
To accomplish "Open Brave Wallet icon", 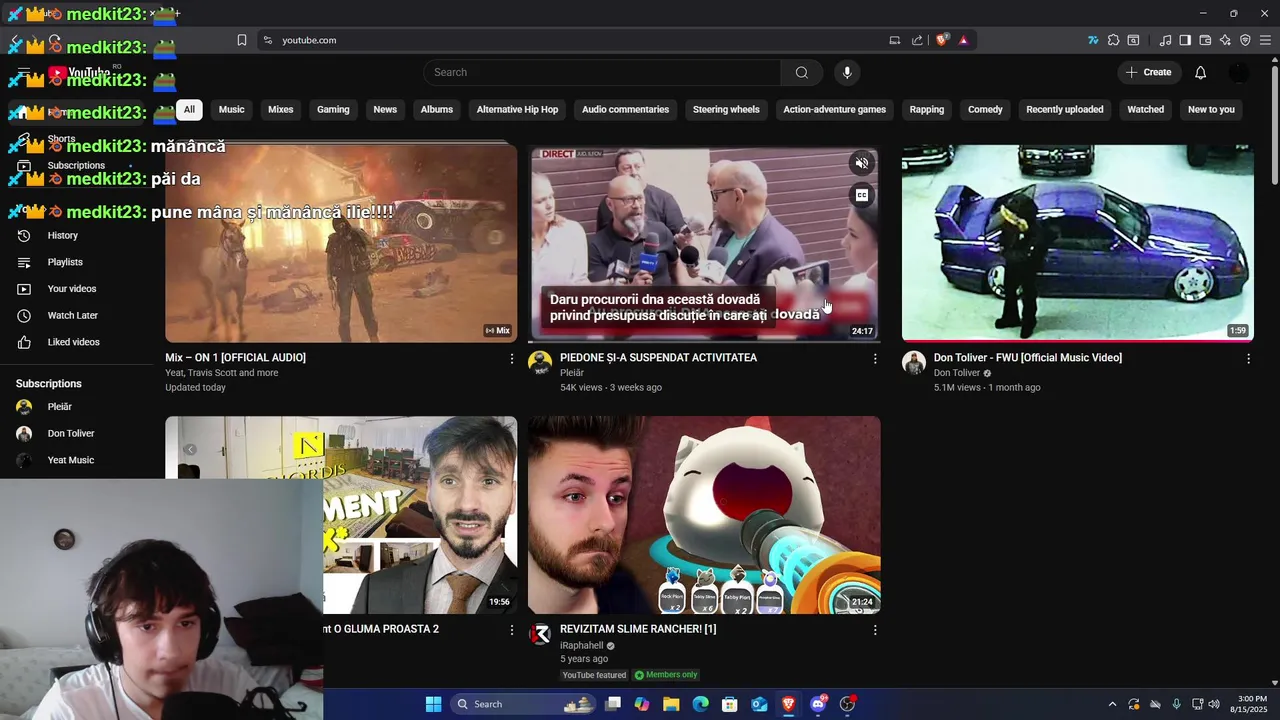I will [x=1205, y=40].
